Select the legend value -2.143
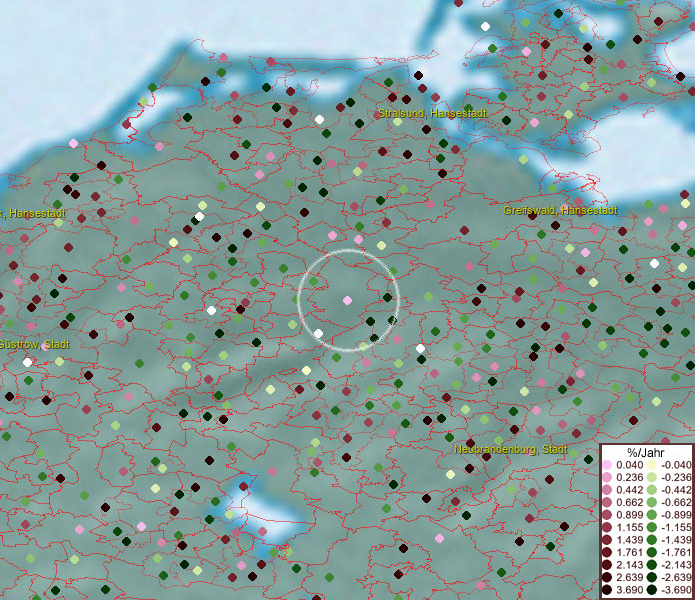695x600 pixels. click(x=676, y=565)
